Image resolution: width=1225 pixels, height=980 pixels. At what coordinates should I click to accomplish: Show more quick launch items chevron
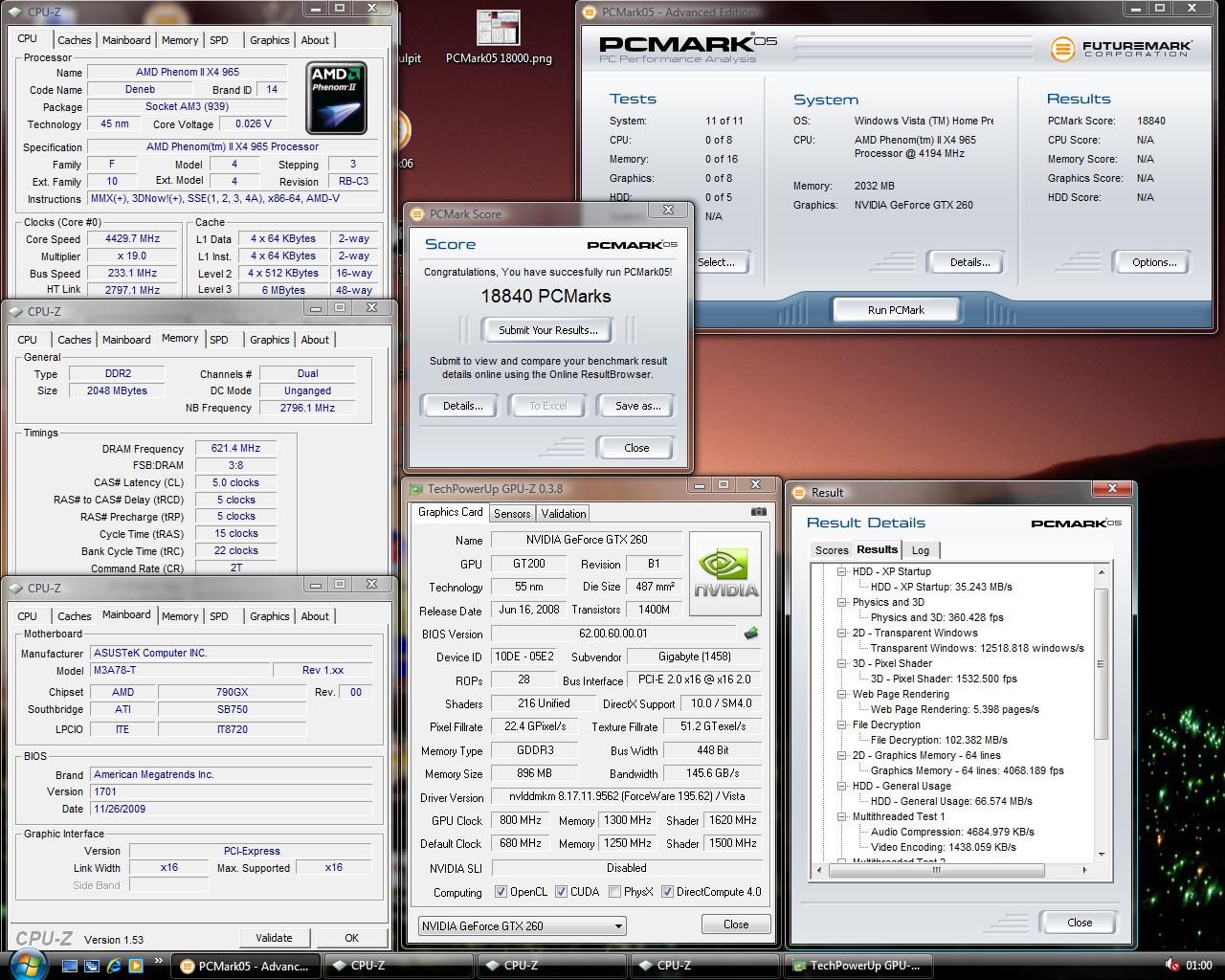(x=158, y=962)
